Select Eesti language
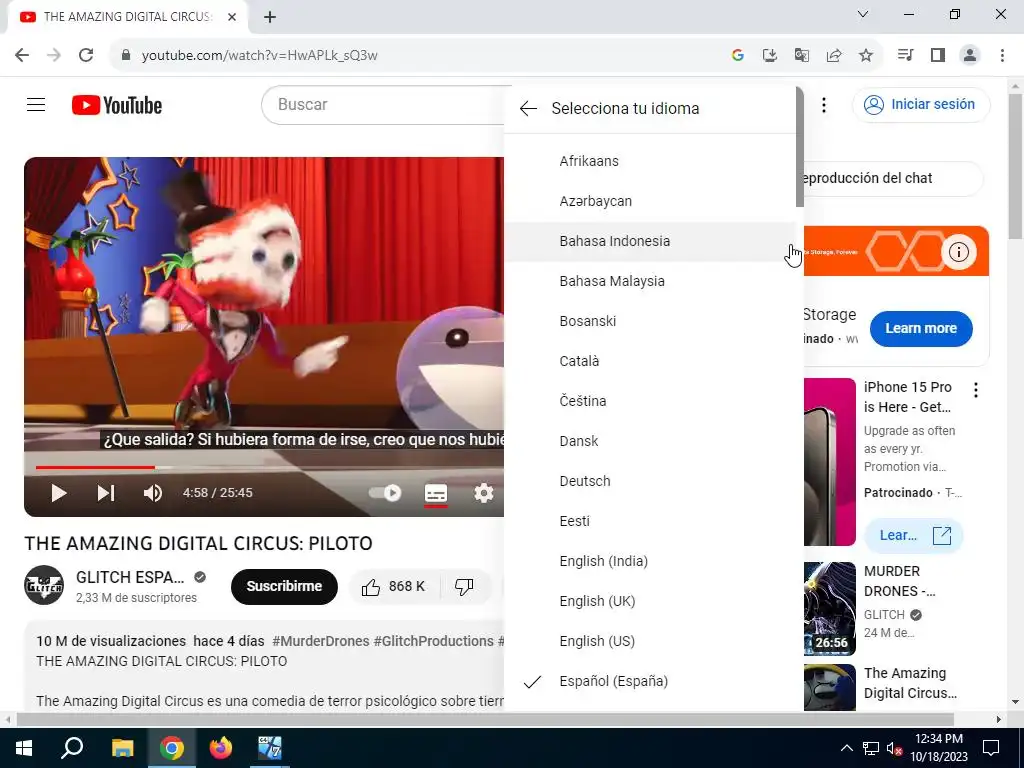The width and height of the screenshot is (1024, 768). tap(650, 521)
